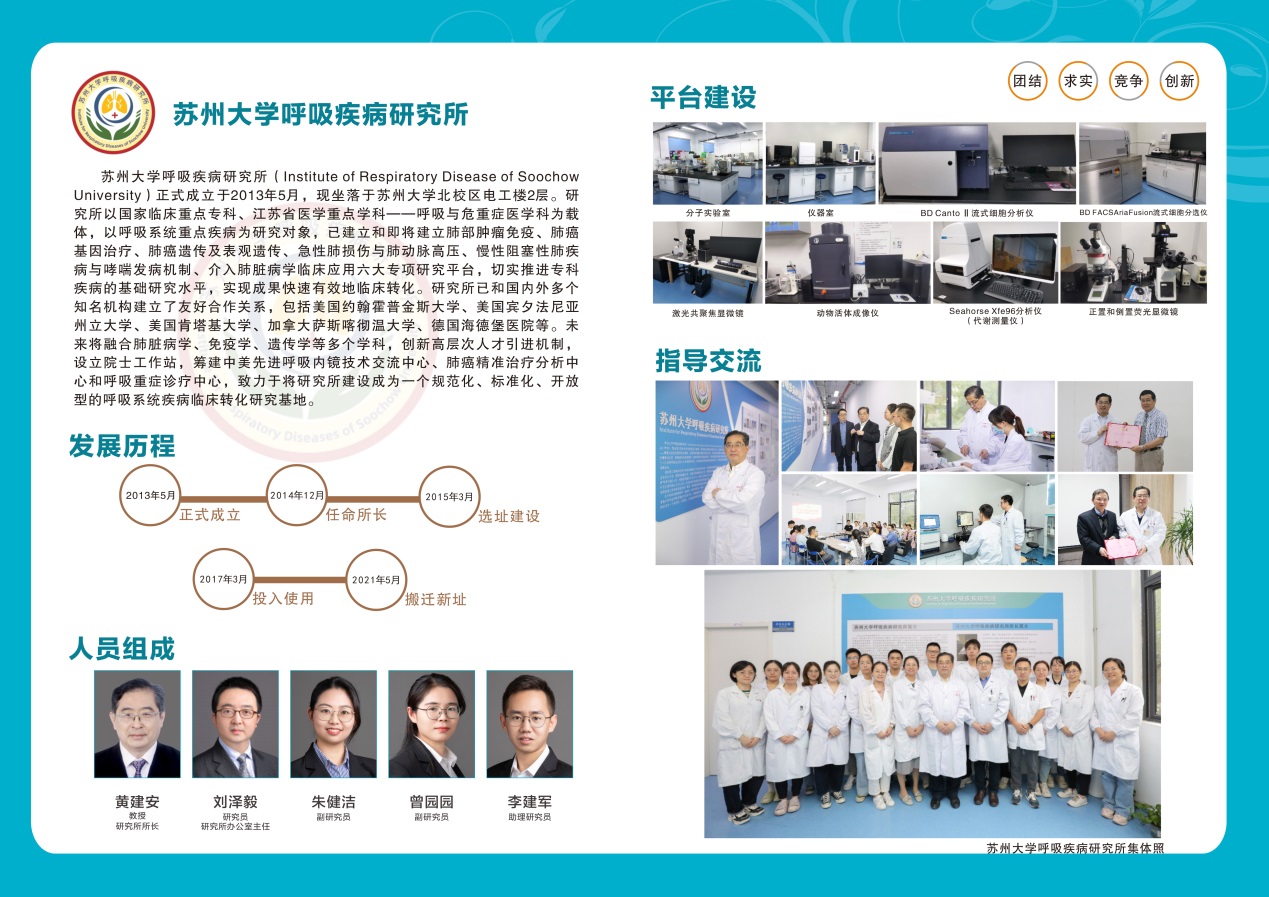Open 黄建安's portrait photo

[137, 724]
